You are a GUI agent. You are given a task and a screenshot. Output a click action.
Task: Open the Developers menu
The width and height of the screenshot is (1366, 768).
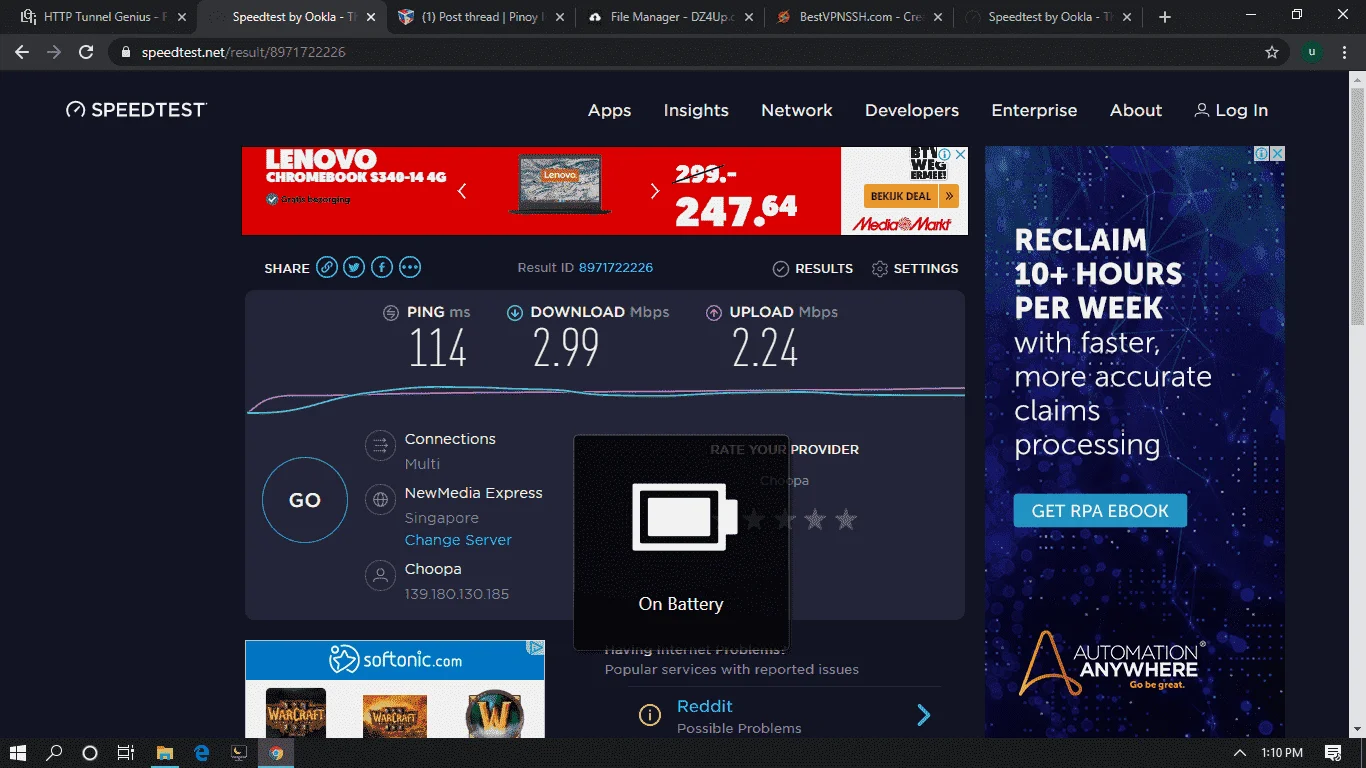coord(912,110)
